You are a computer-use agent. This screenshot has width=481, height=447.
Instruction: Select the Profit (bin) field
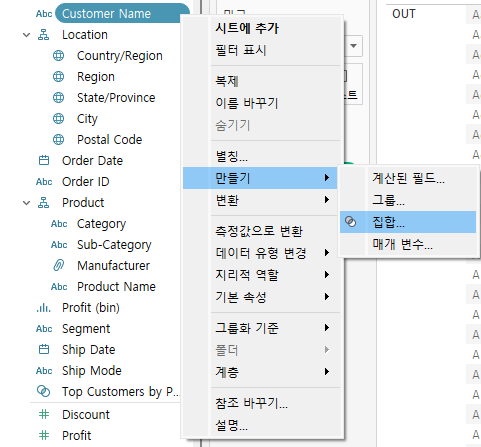pos(91,308)
